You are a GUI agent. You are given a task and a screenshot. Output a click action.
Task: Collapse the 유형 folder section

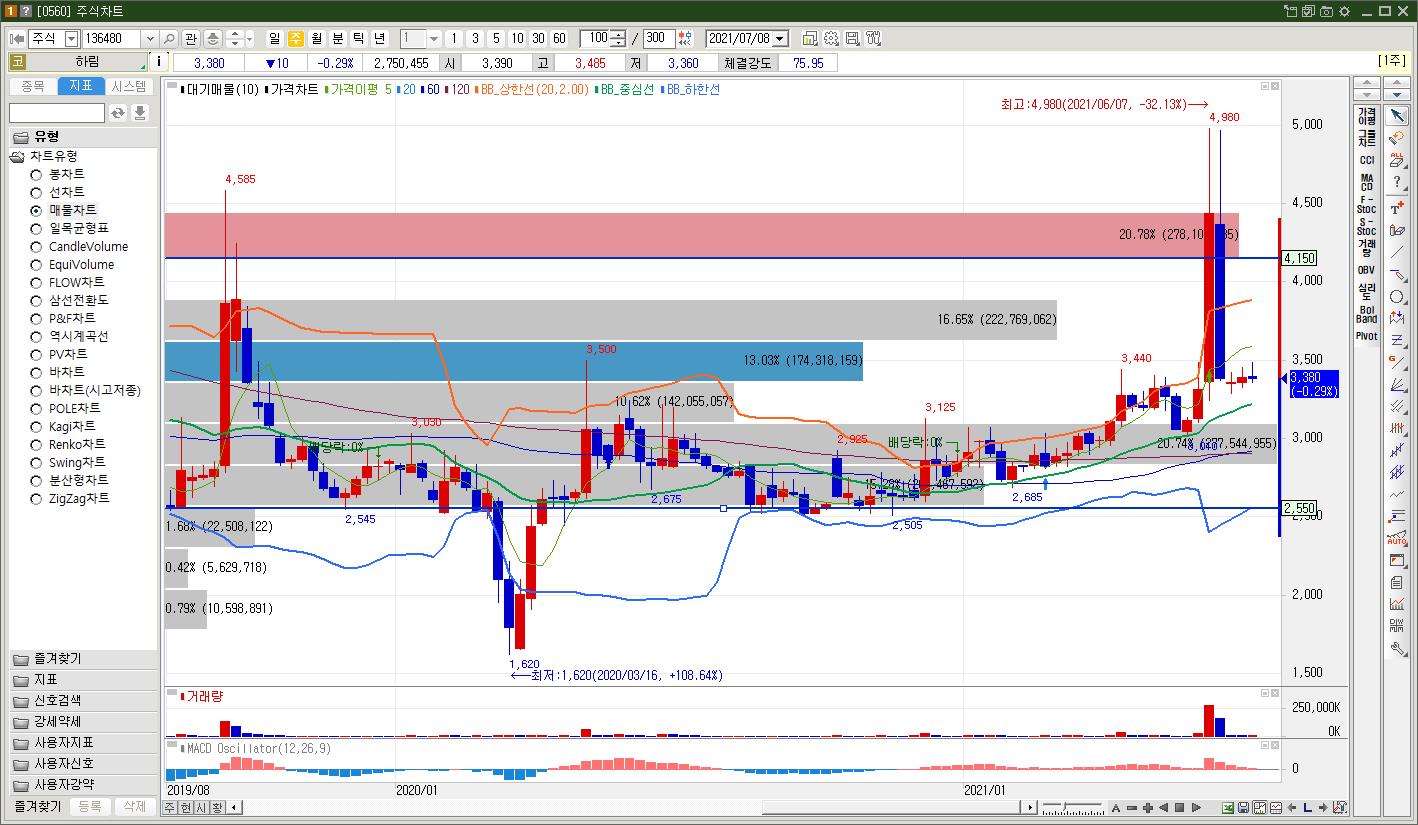[x=84, y=137]
